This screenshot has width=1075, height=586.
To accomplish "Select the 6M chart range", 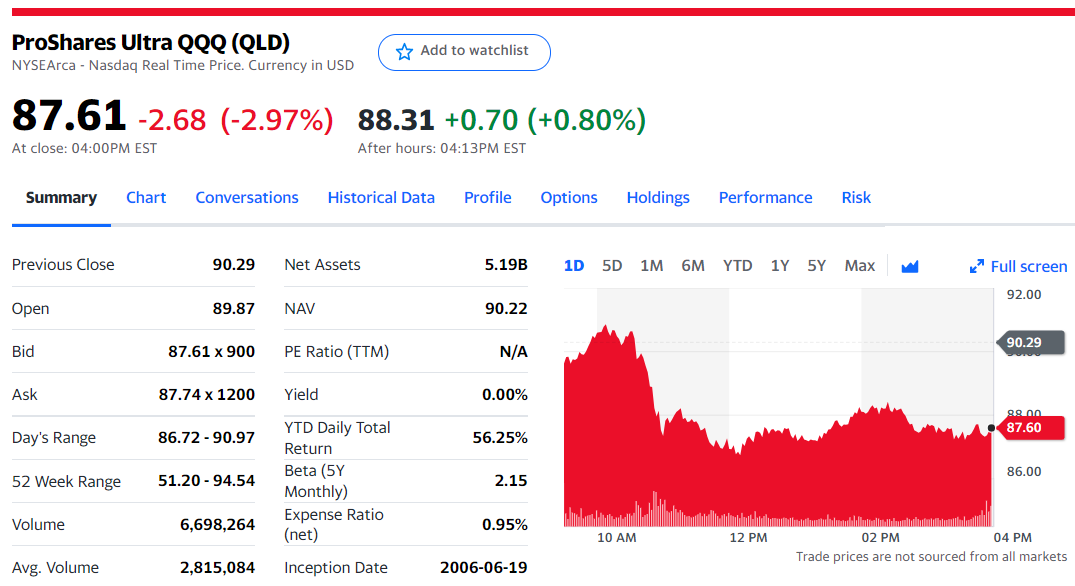I will pyautogui.click(x=693, y=265).
